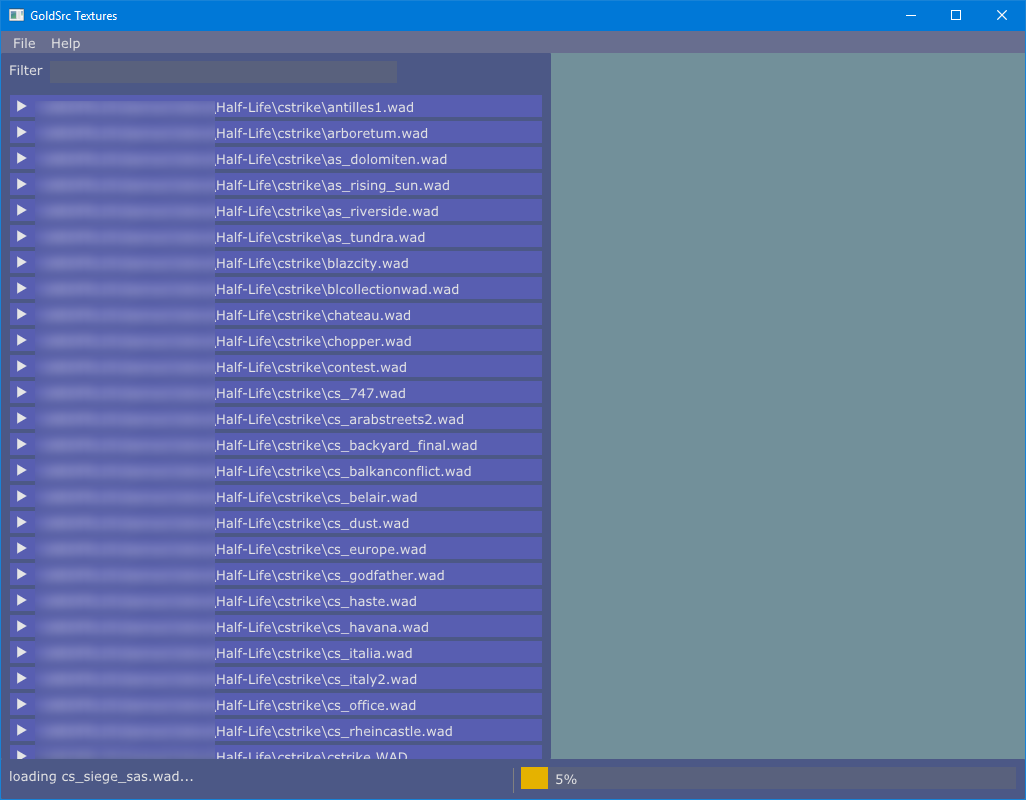This screenshot has width=1026, height=800.
Task: Expand the cs_italia.wad entry arrow
Action: (x=22, y=652)
